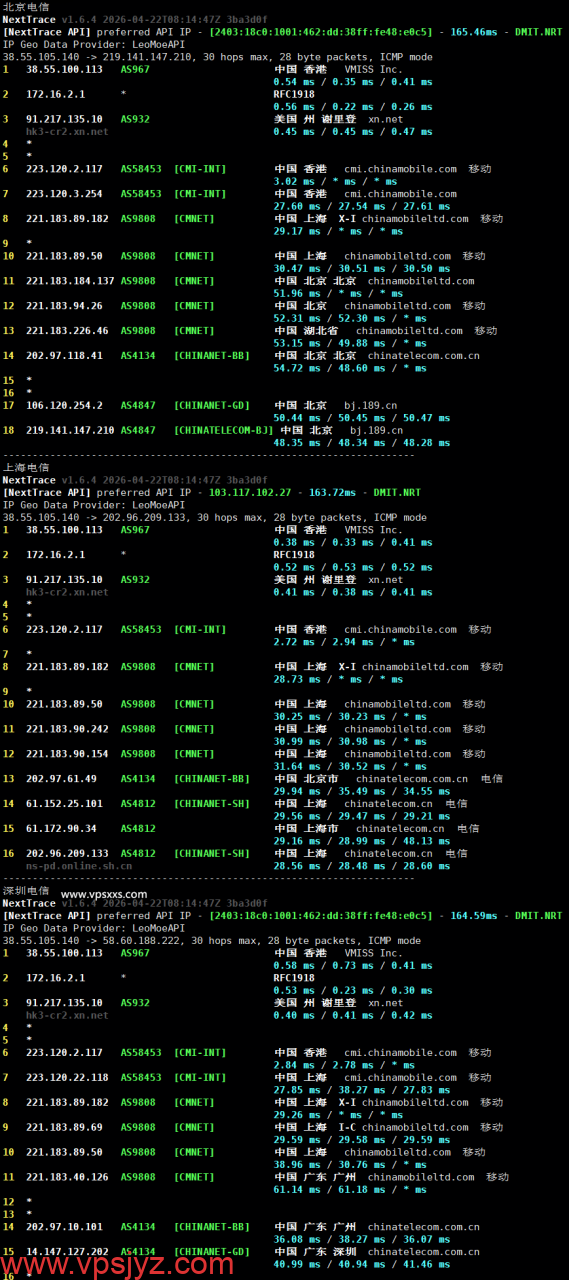Click the 中国 上海市 location text

click(x=306, y=828)
